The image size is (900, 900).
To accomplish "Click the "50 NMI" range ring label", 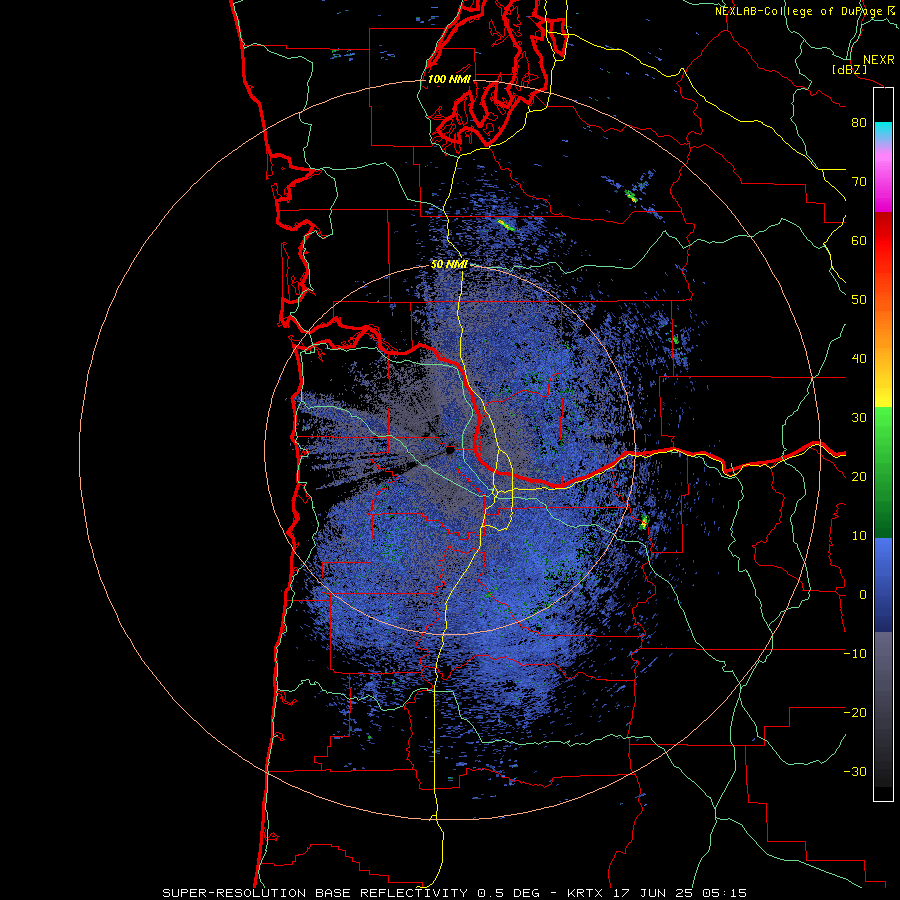I will (x=449, y=265).
